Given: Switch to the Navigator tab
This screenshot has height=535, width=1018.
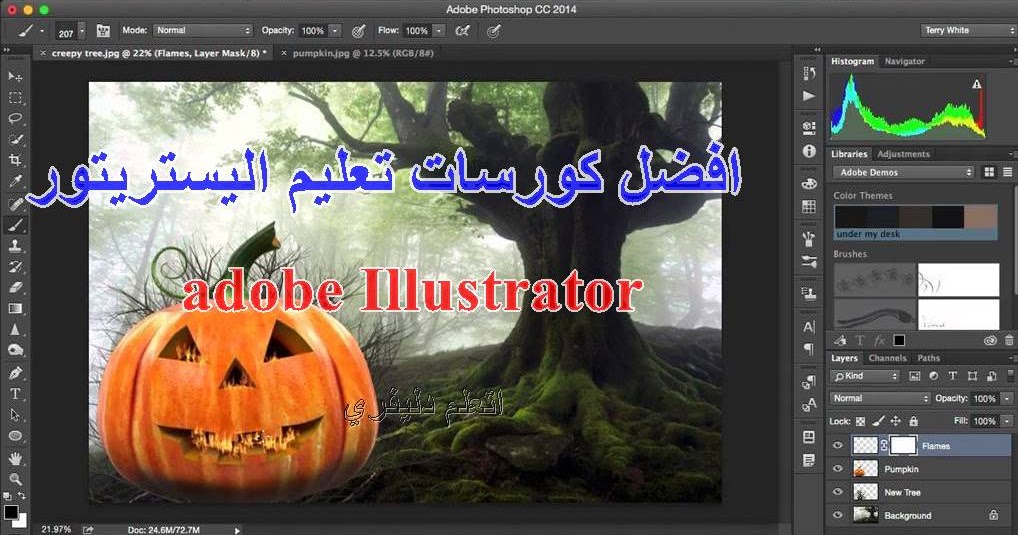Looking at the screenshot, I should [904, 61].
